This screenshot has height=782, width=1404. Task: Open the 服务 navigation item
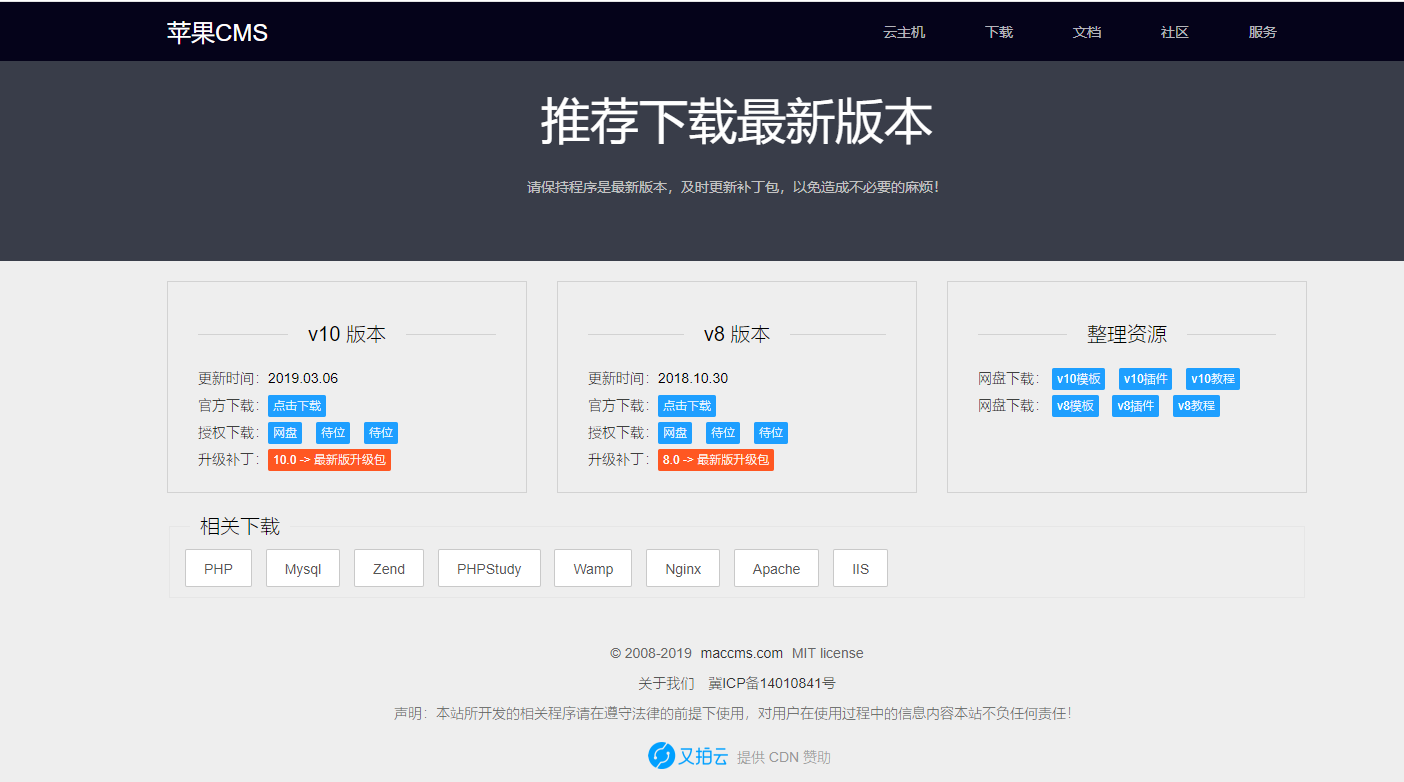(x=1262, y=31)
